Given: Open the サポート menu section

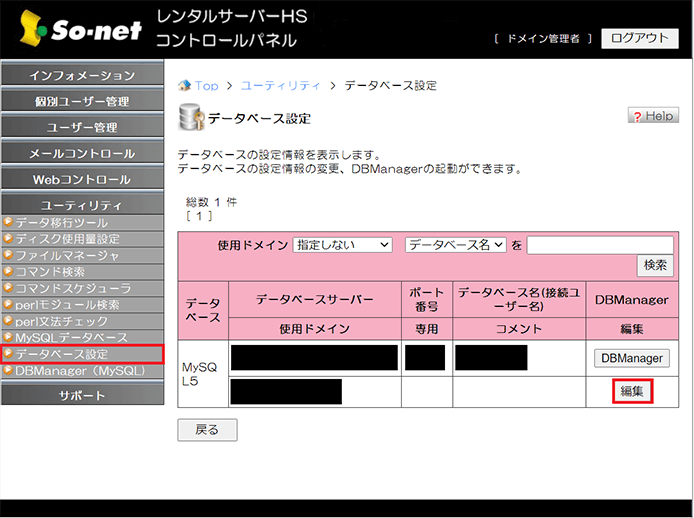Looking at the screenshot, I should 82,395.
